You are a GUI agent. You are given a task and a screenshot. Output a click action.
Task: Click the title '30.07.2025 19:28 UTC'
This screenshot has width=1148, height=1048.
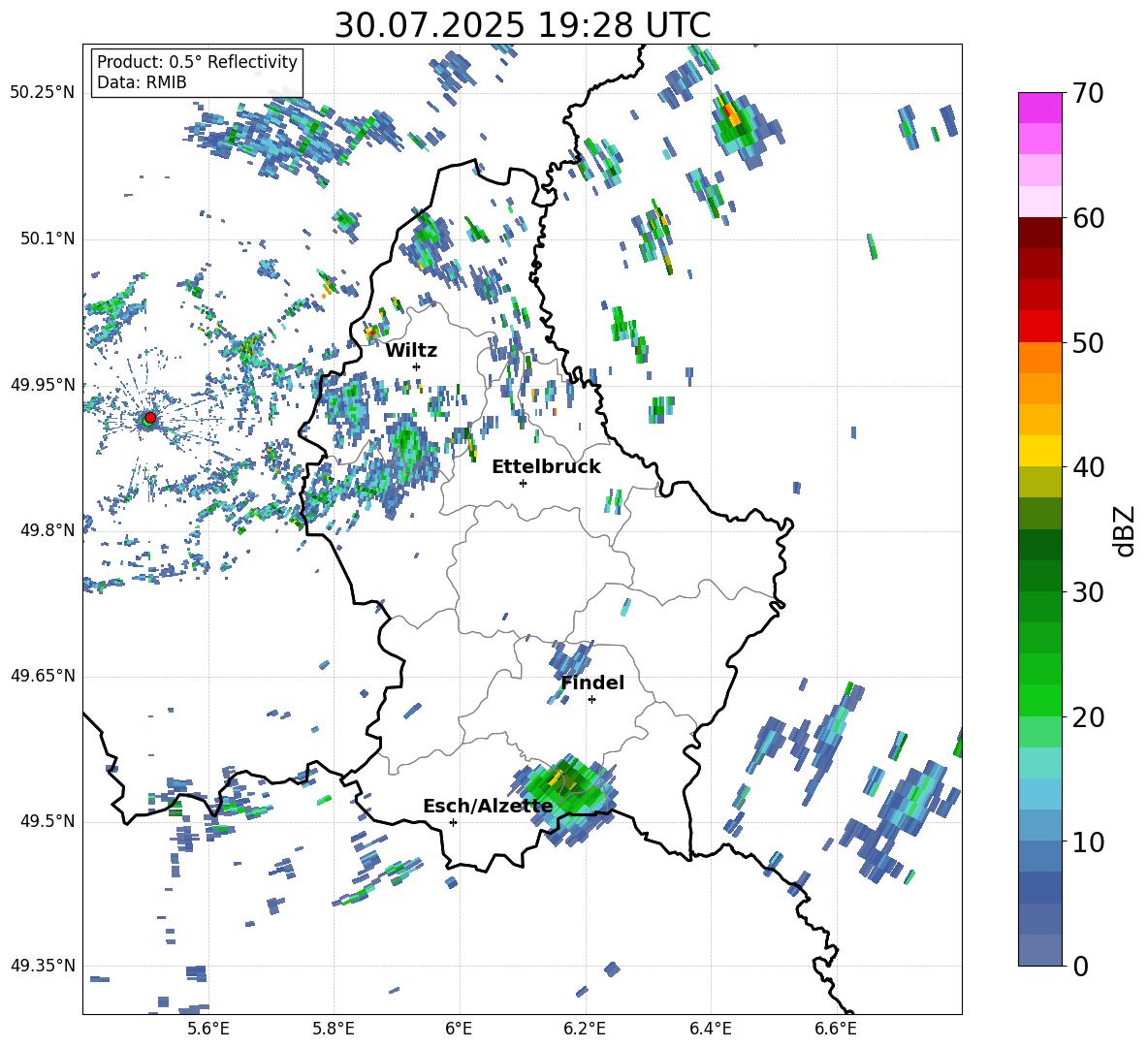(x=523, y=25)
